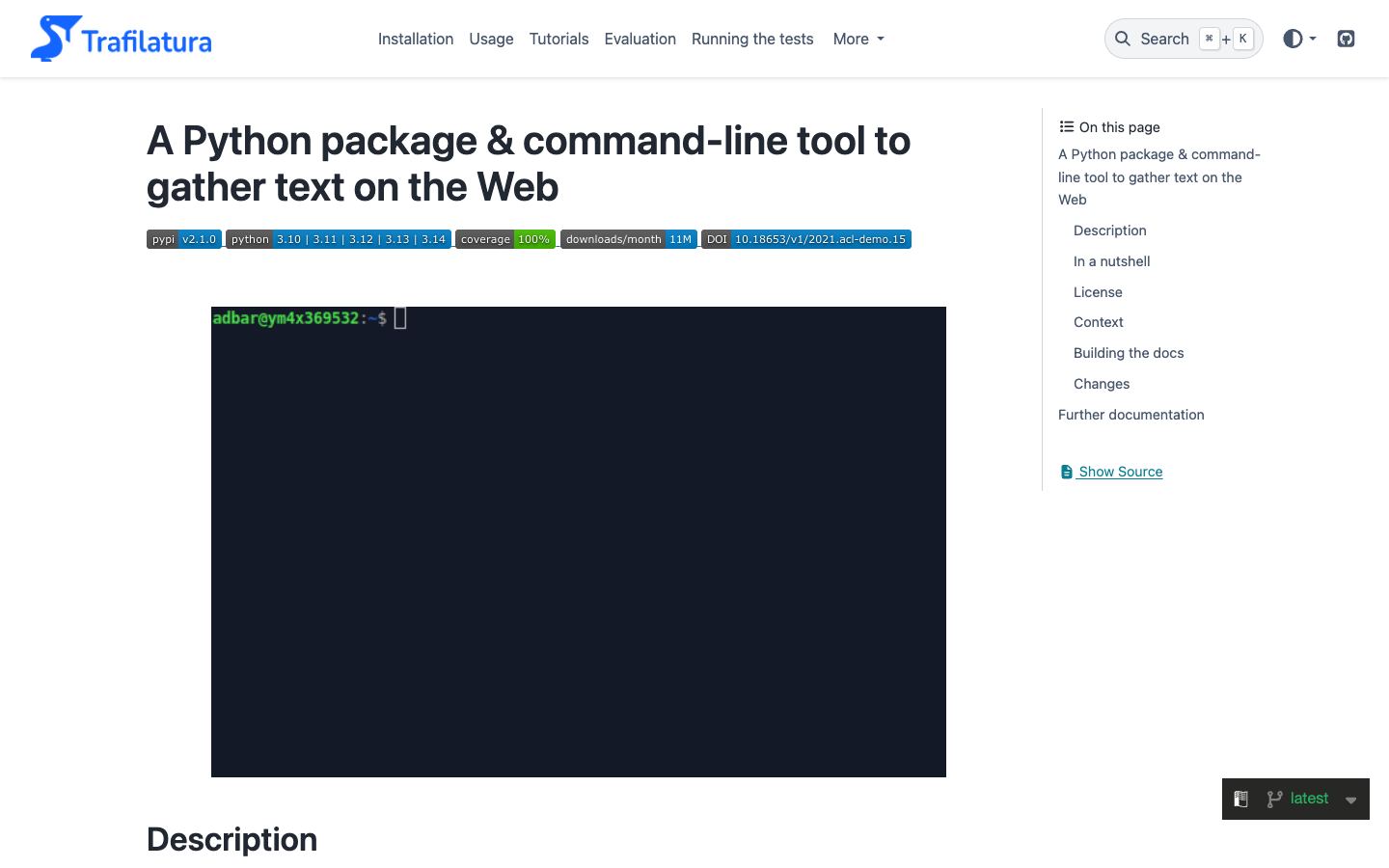Jump to License in sidebar
1389x868 pixels.
pyautogui.click(x=1098, y=292)
